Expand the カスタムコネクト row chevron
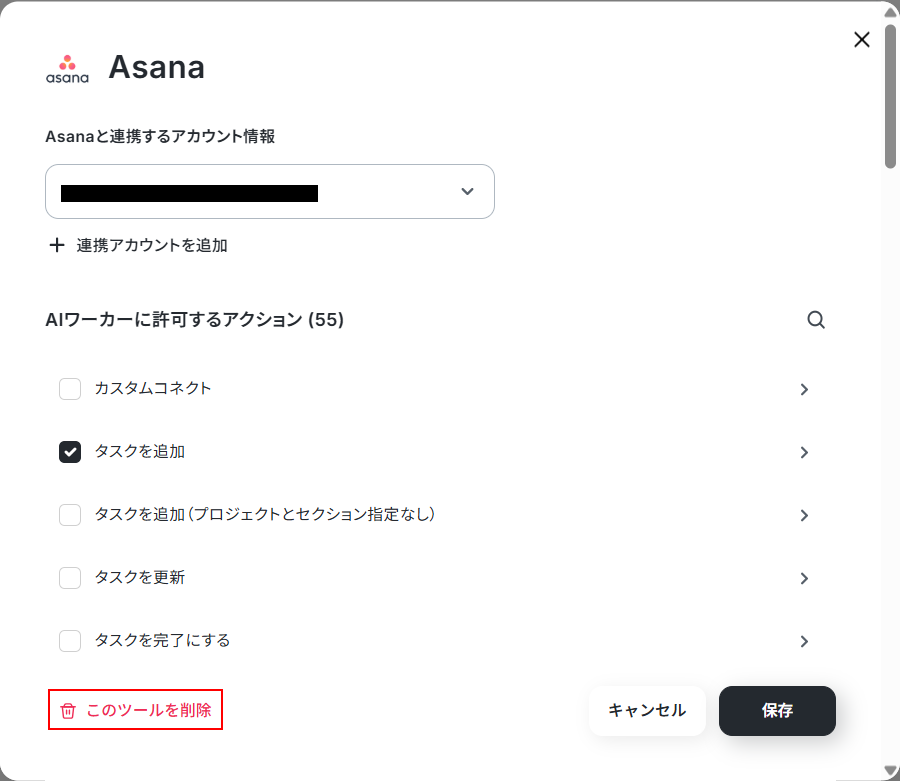Image resolution: width=900 pixels, height=781 pixels. point(804,390)
